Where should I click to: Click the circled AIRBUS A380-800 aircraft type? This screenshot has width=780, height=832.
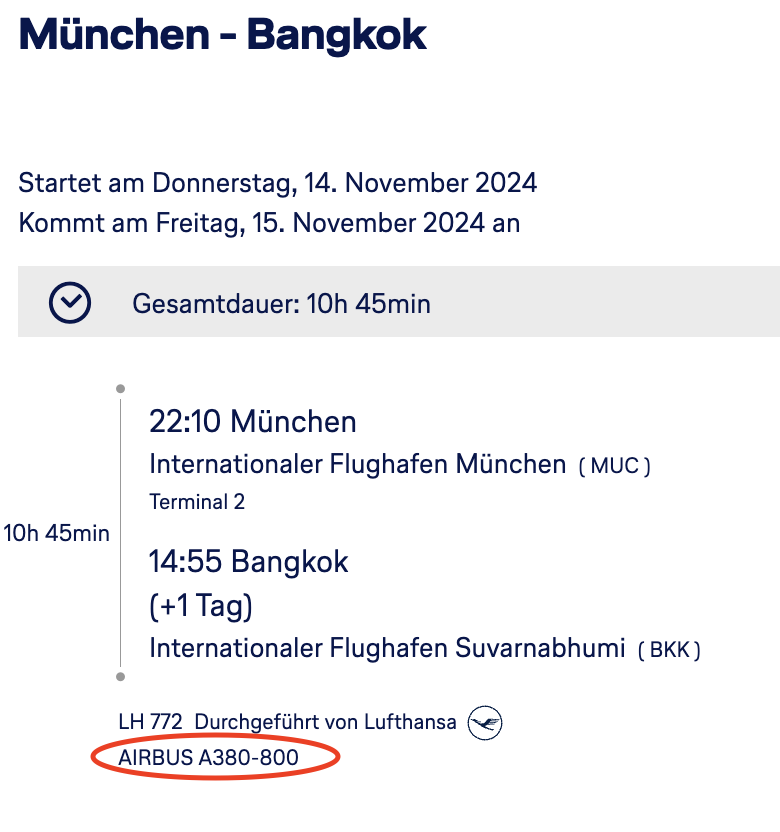[x=208, y=758]
